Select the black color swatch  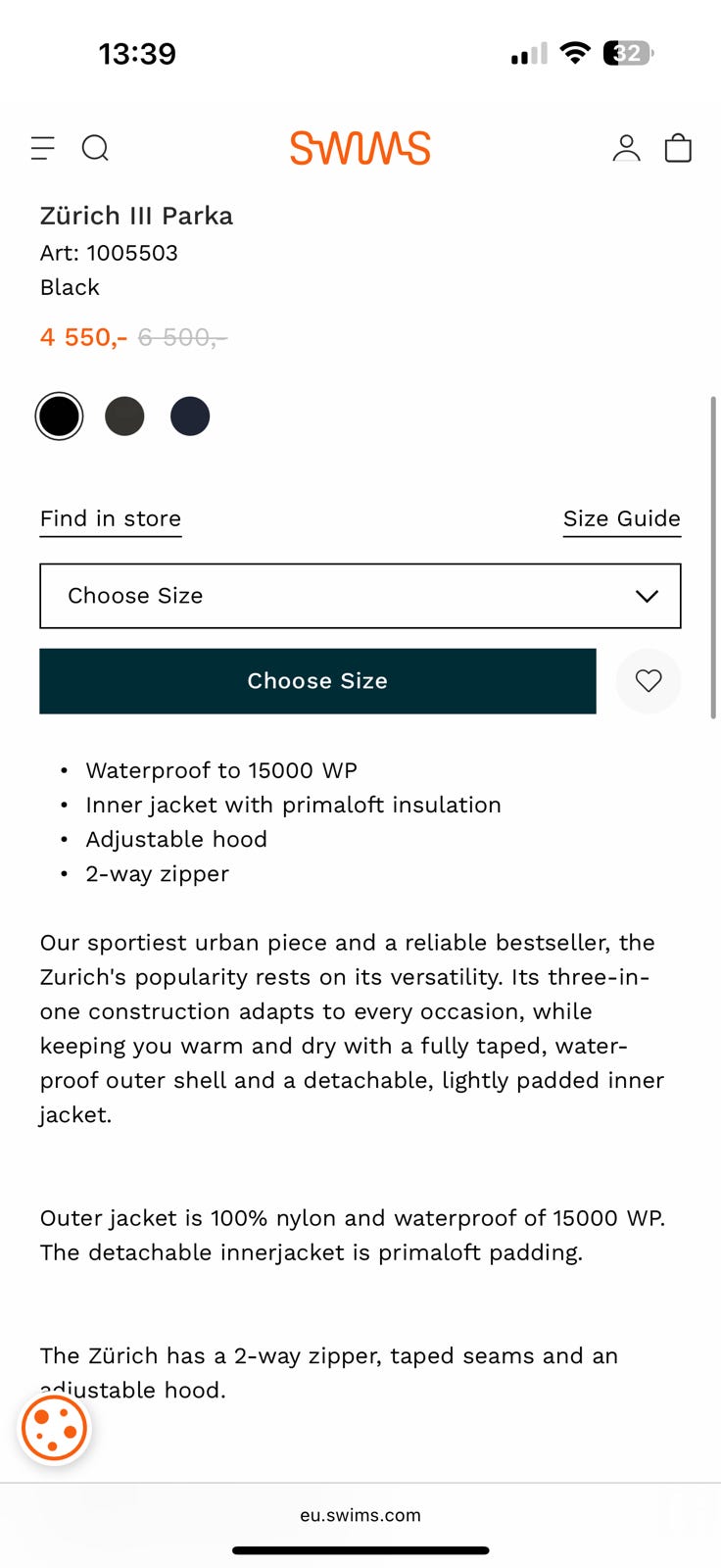pyautogui.click(x=59, y=416)
